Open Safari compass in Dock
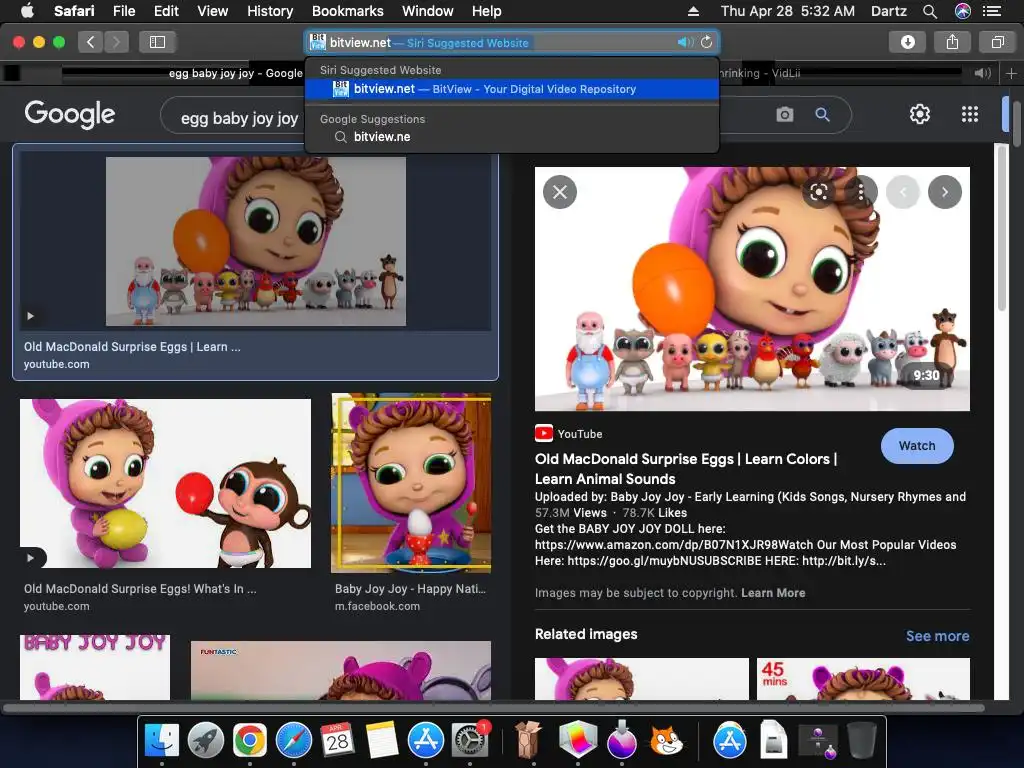The image size is (1024, 768). pos(294,741)
